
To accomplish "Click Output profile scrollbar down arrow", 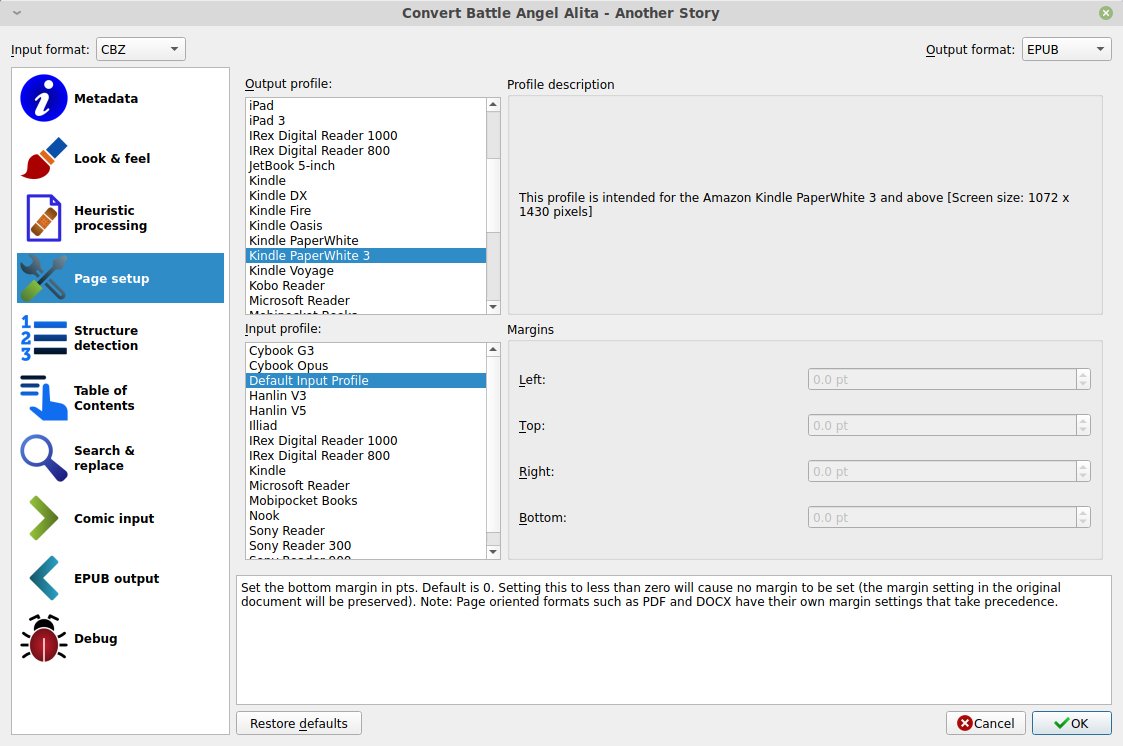I will pyautogui.click(x=493, y=307).
